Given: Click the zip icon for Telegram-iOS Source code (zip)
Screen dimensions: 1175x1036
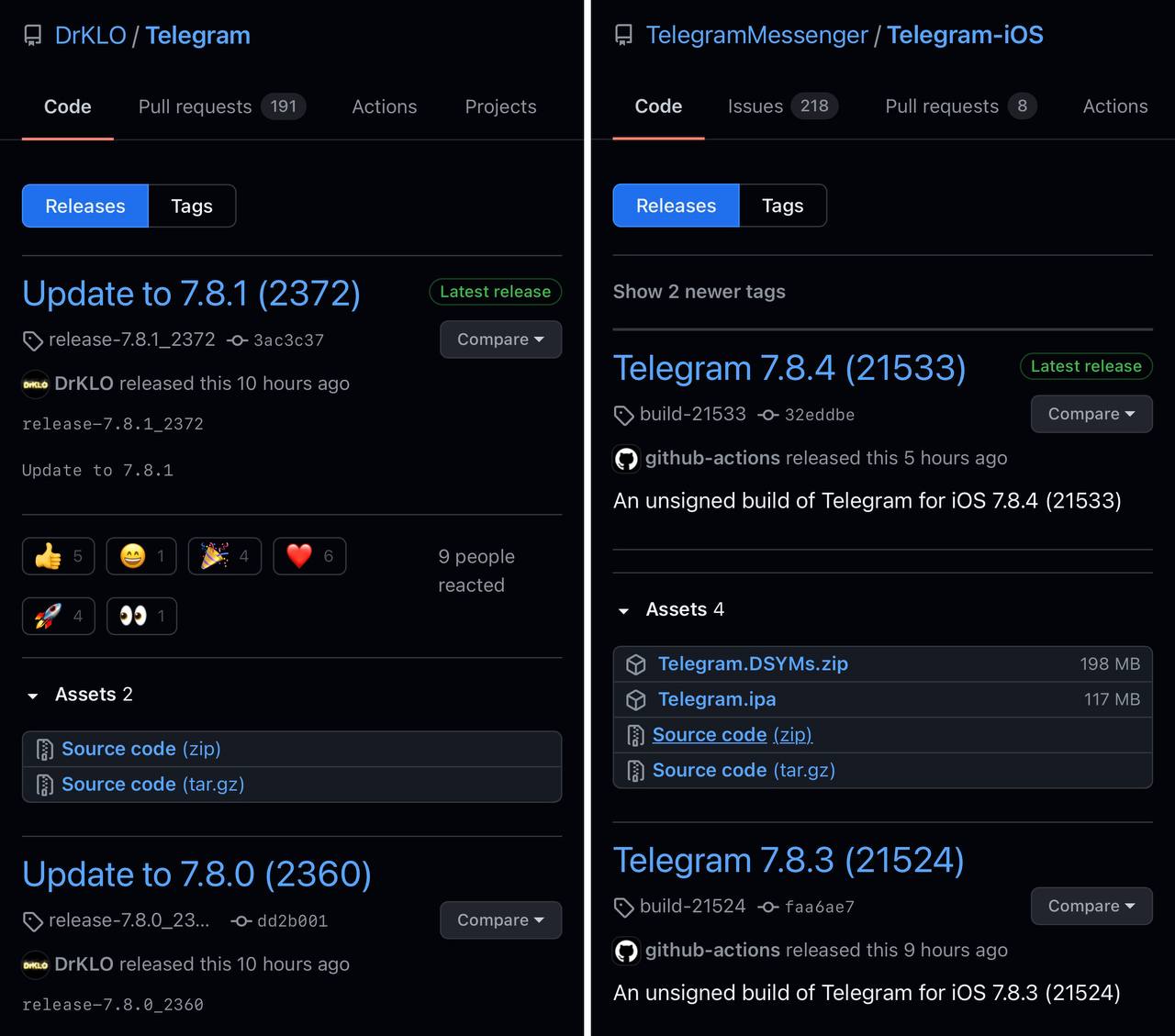Looking at the screenshot, I should (635, 735).
